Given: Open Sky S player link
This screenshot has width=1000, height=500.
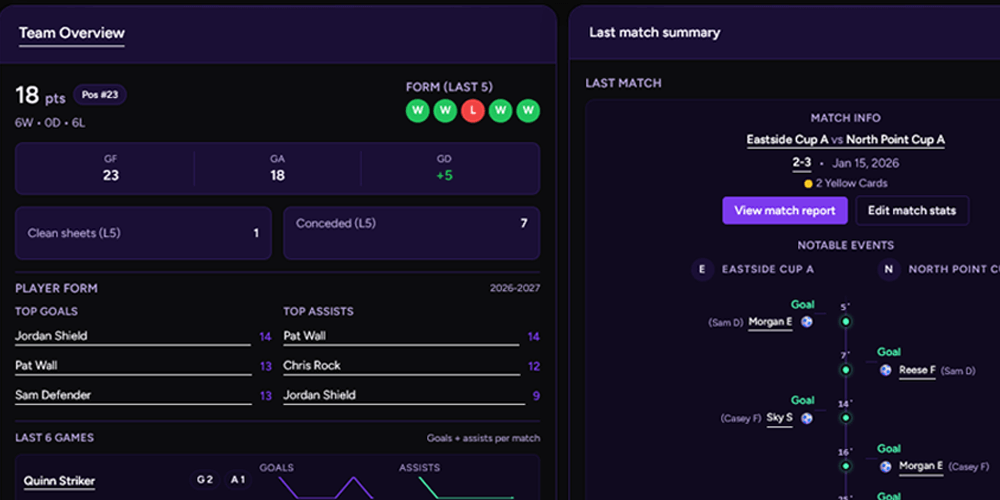Looking at the screenshot, I should (779, 418).
